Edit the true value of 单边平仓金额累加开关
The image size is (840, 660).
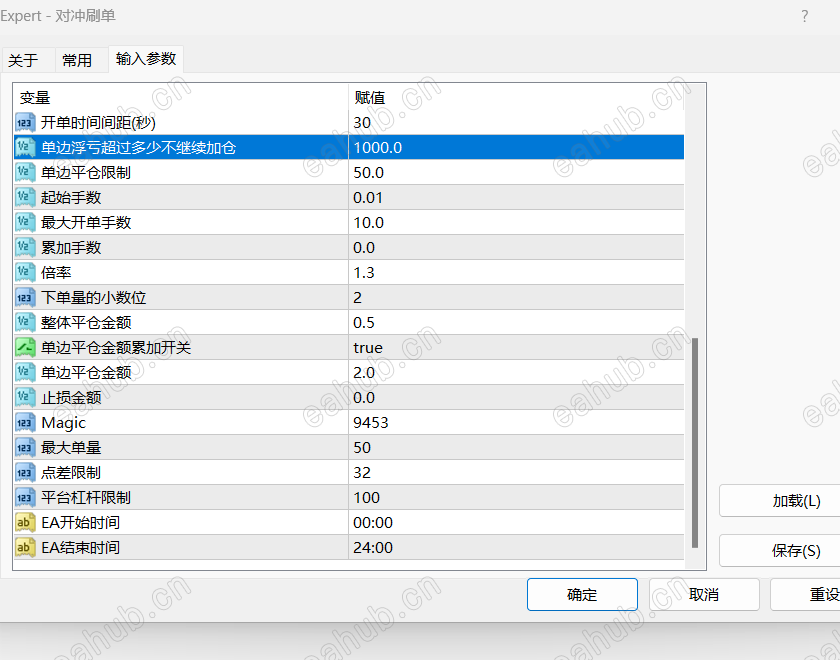pos(516,348)
